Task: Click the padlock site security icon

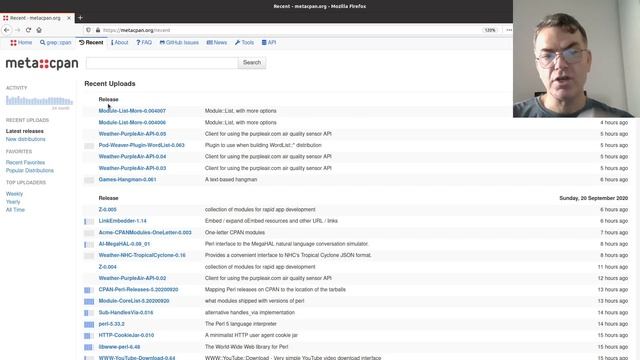Action: click(x=98, y=30)
